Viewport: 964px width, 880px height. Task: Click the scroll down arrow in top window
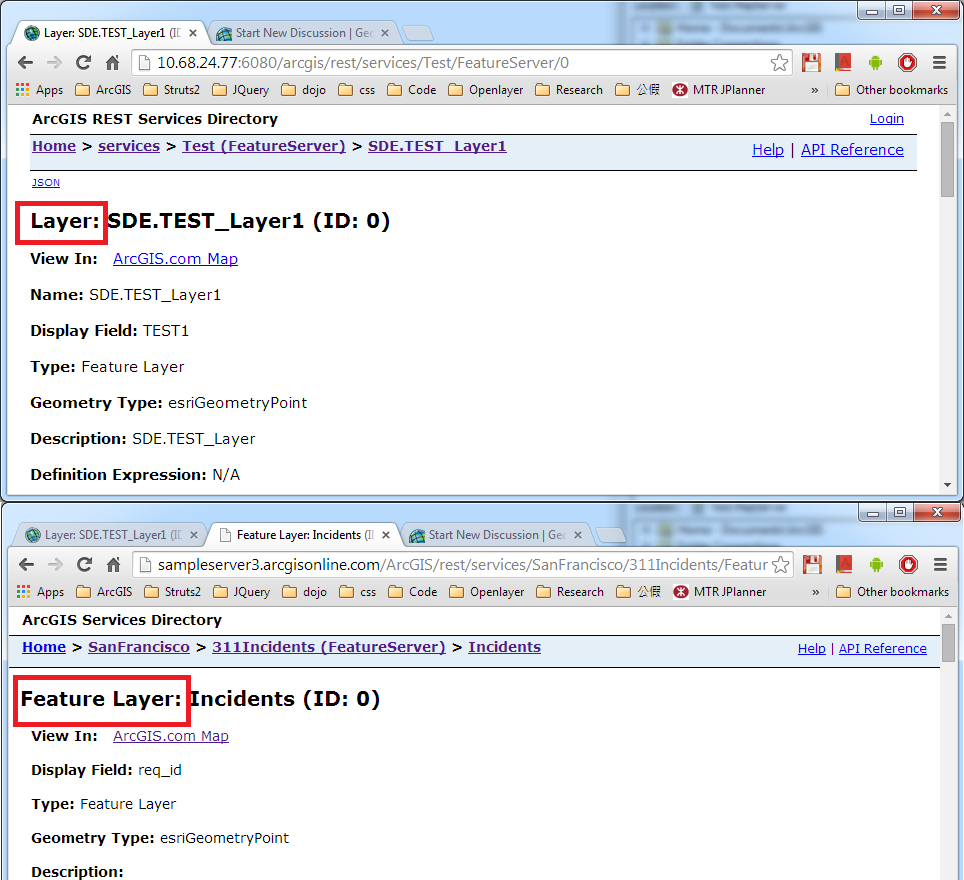tap(947, 485)
